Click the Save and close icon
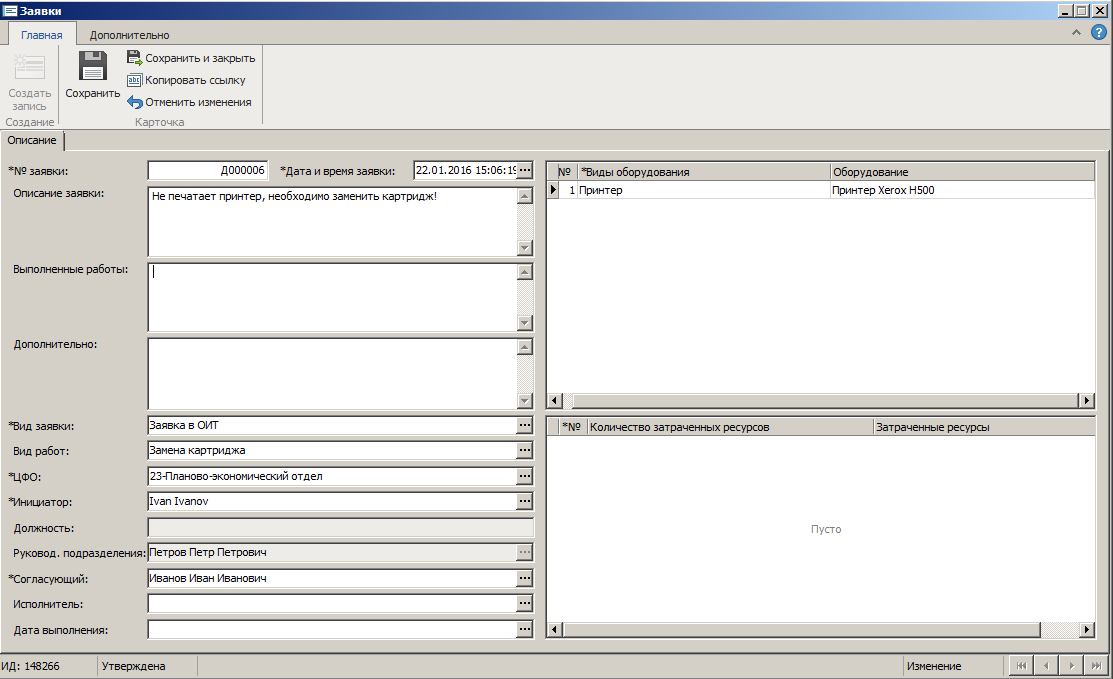This screenshot has height=679, width=1113. (134, 58)
